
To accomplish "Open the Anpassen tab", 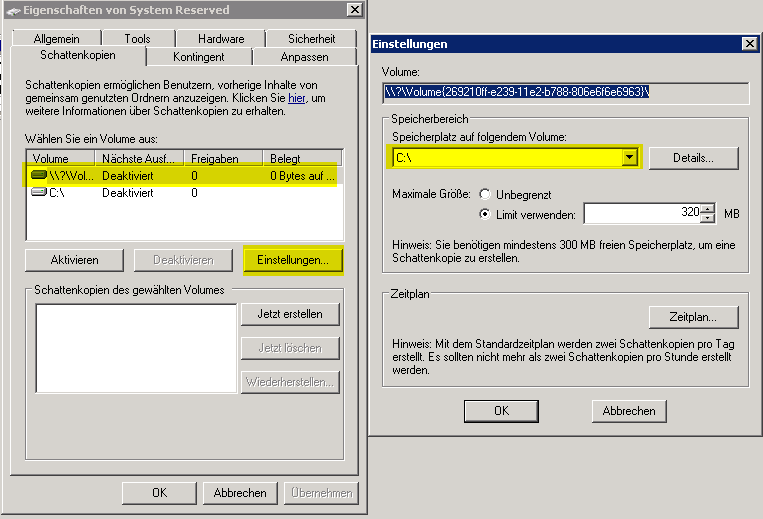I will pos(304,57).
